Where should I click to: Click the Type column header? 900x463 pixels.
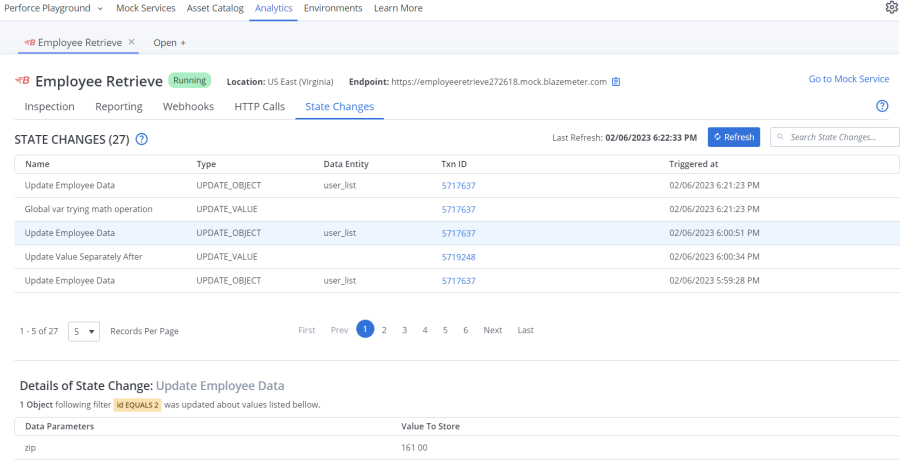(x=205, y=164)
